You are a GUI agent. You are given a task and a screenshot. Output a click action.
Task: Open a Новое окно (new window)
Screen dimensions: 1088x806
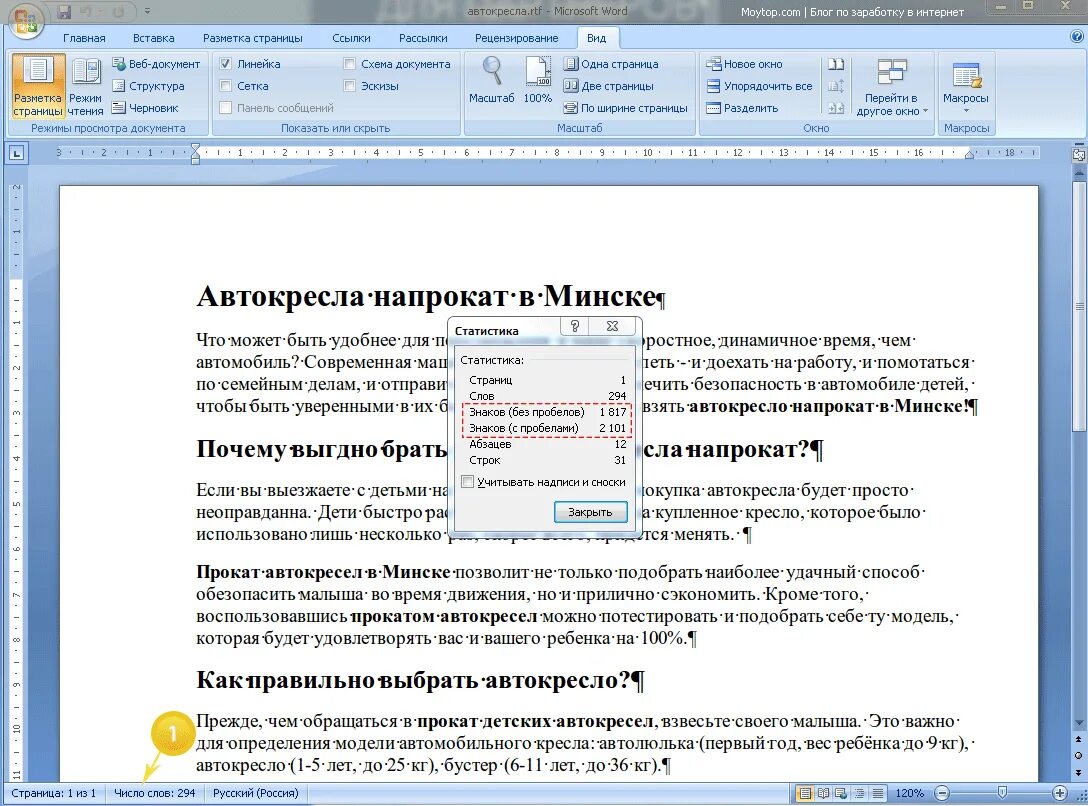point(744,64)
